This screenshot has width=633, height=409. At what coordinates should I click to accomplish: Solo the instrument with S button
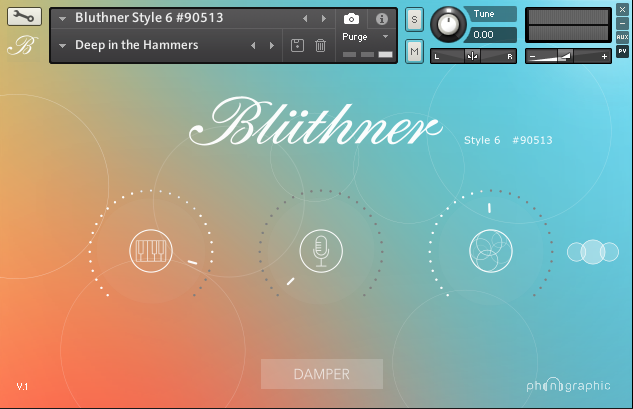(414, 19)
